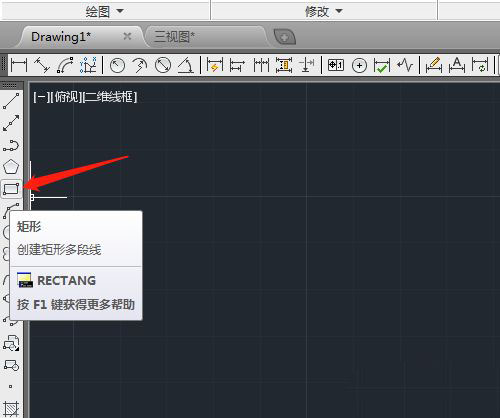Image resolution: width=500 pixels, height=418 pixels.
Task: Choose the Hatch tool
Action: pyautogui.click(x=11, y=408)
